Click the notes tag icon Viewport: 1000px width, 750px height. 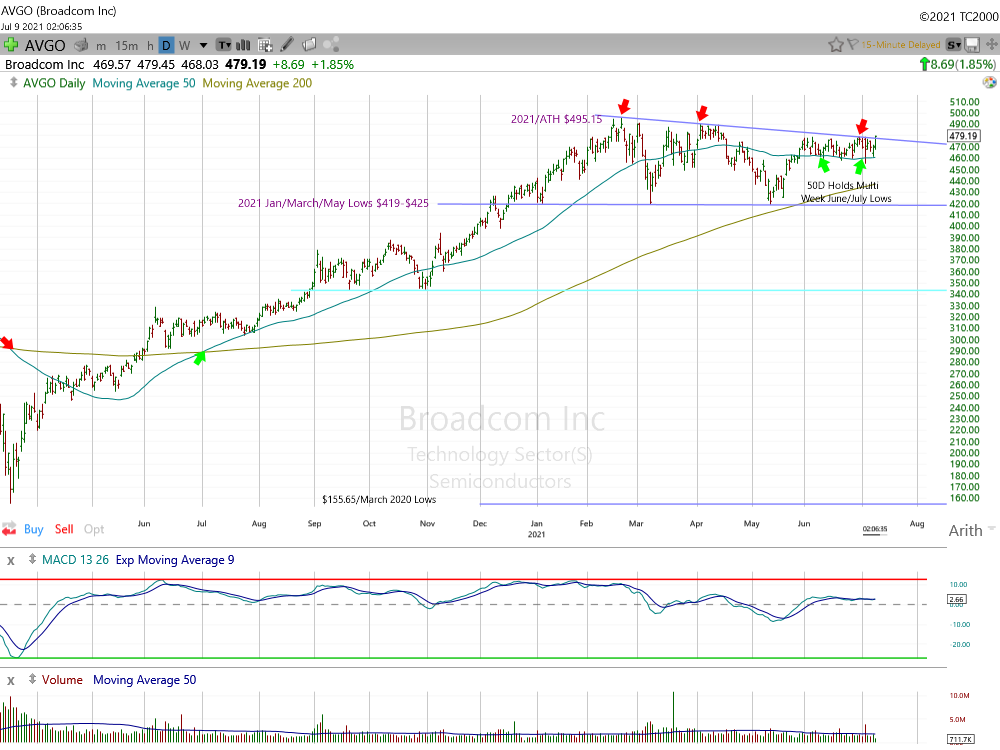click(309, 45)
